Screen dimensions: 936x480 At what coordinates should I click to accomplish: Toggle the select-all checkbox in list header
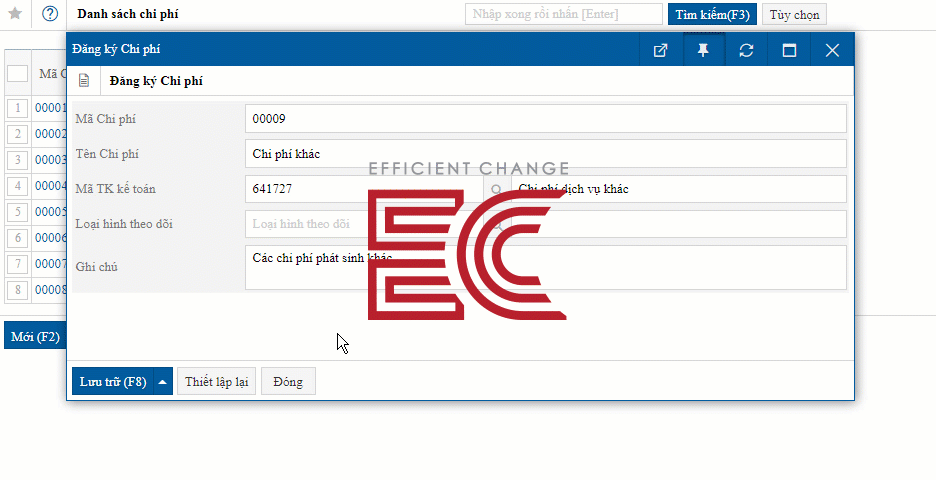click(x=18, y=73)
